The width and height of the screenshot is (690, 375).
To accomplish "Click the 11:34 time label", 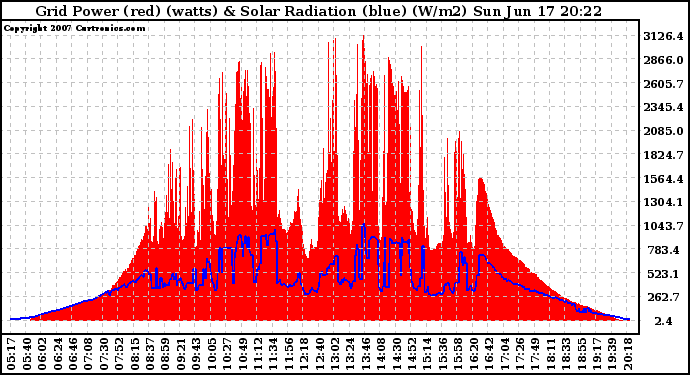I will (x=272, y=354).
